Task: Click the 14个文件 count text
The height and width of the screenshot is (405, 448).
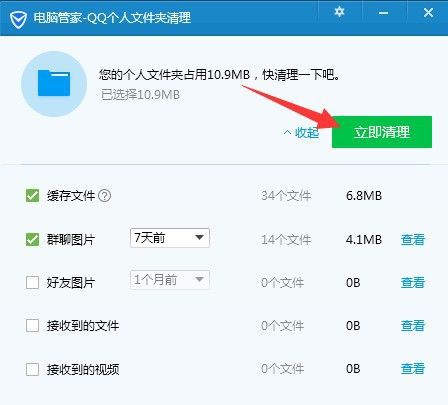Action: click(x=286, y=240)
